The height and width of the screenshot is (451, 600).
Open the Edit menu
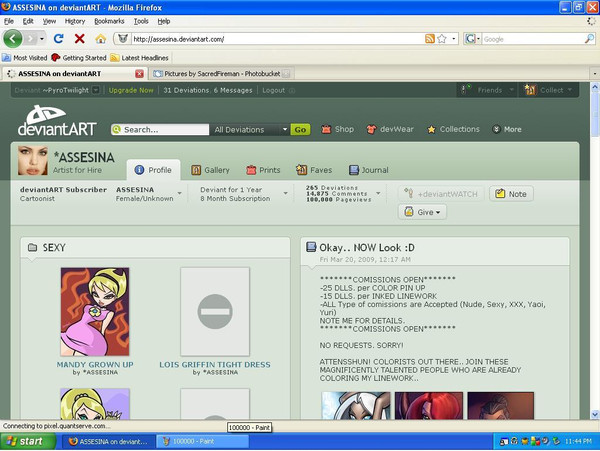click(x=28, y=21)
